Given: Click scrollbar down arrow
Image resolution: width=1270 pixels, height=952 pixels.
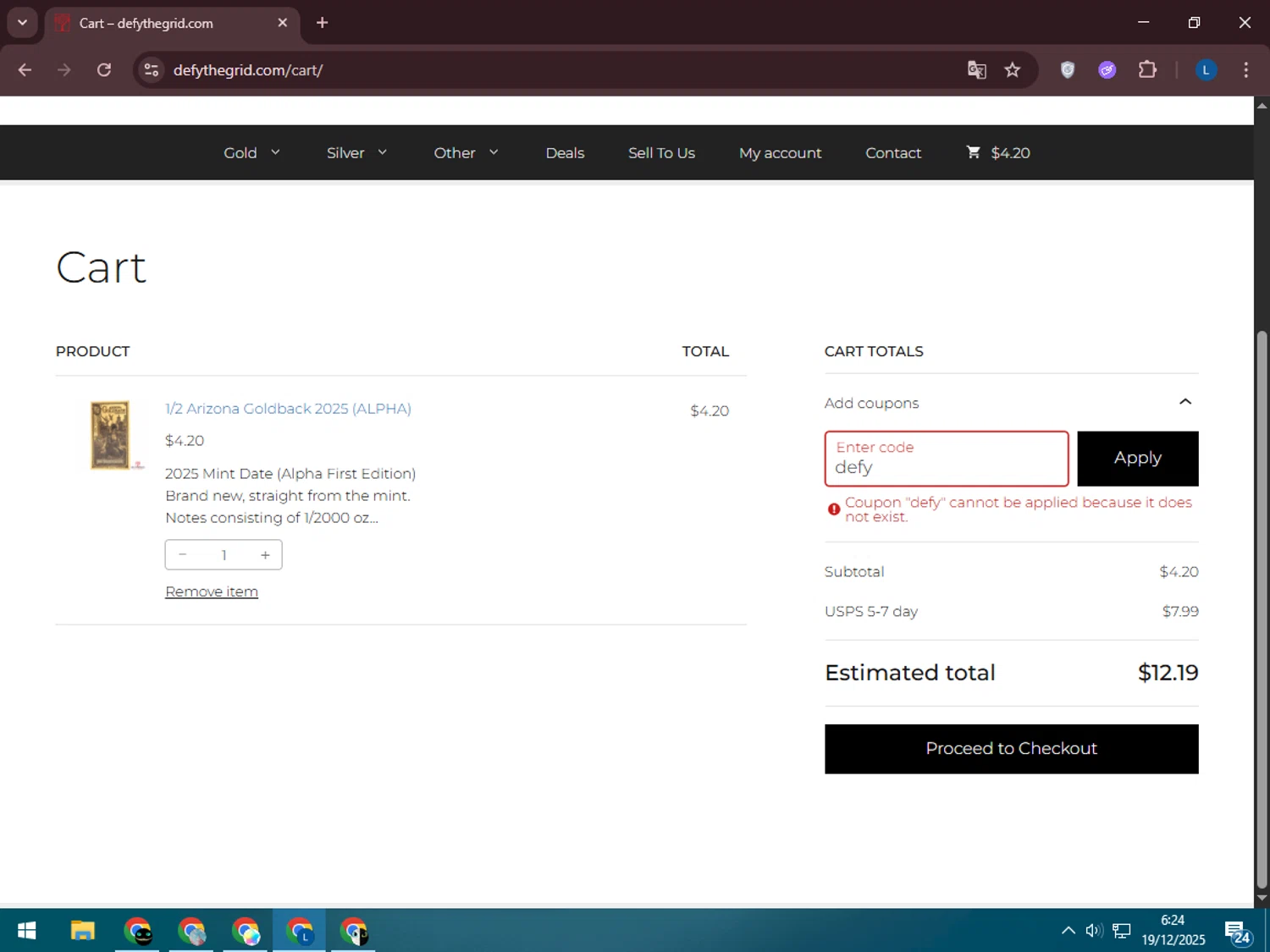Looking at the screenshot, I should pos(1262,898).
